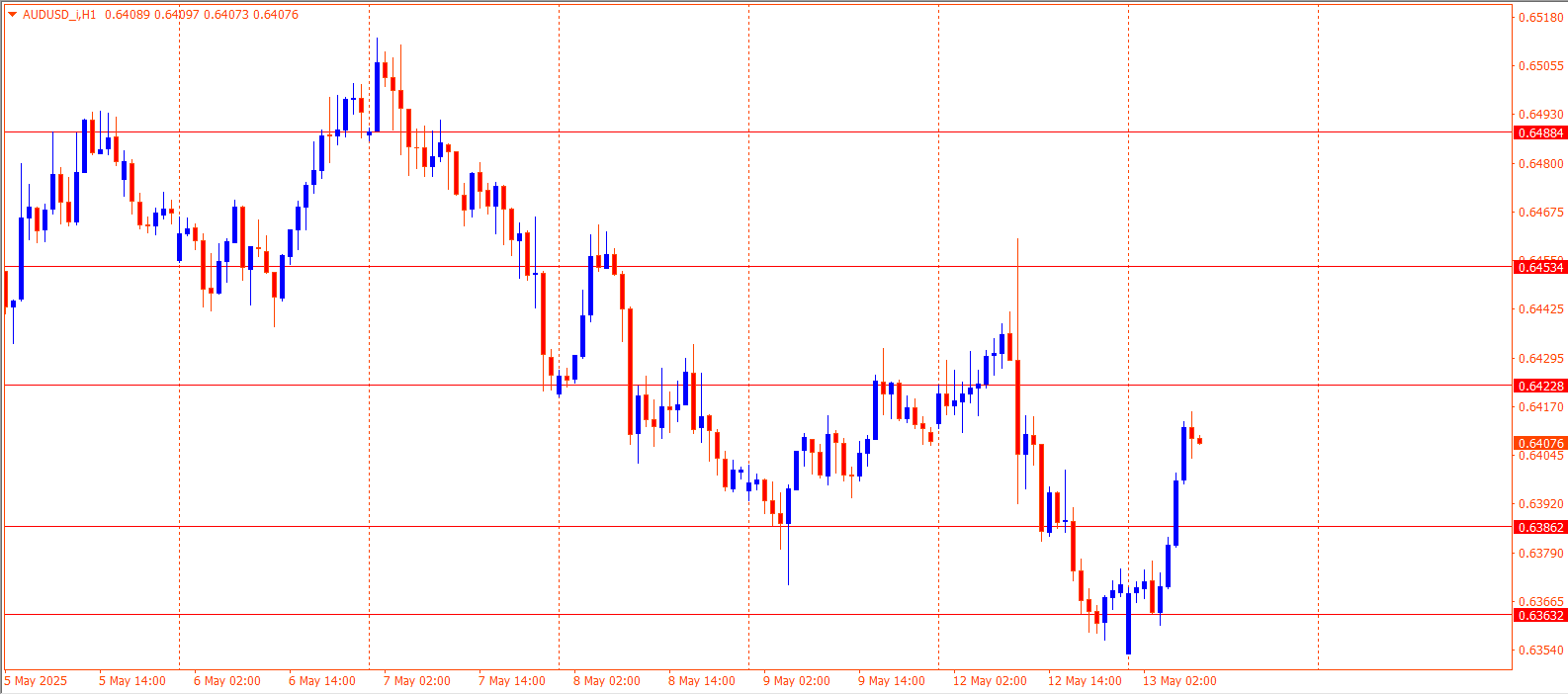Click the 0.64295 price scale value
1568x695 pixels.
(1541, 359)
